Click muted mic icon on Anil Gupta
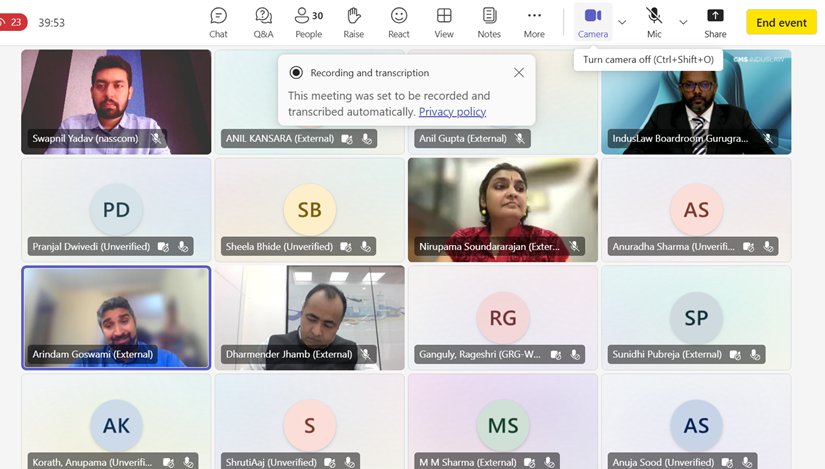 [x=519, y=138]
